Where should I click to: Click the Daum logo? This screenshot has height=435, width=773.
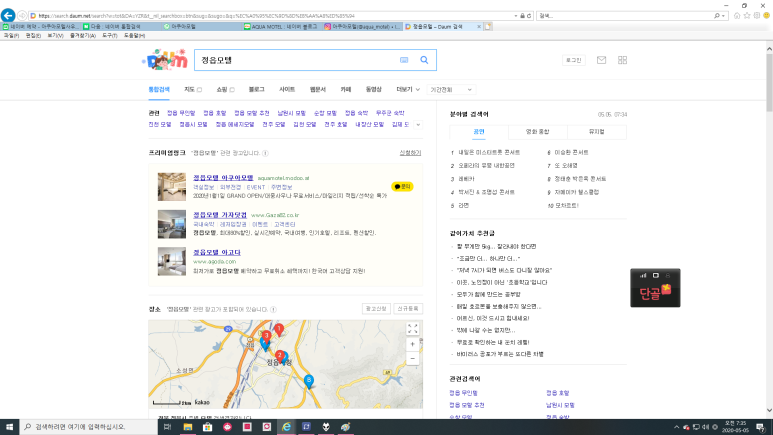coord(165,60)
